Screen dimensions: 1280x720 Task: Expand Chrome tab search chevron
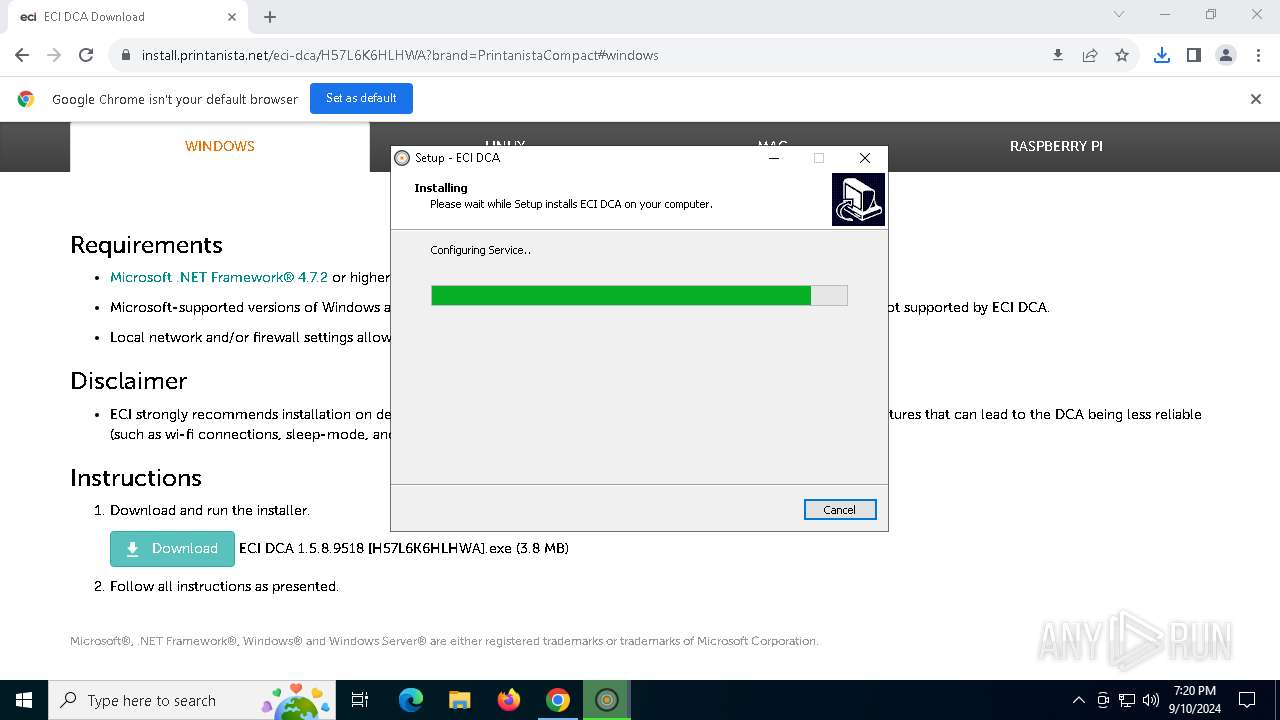pos(1119,14)
